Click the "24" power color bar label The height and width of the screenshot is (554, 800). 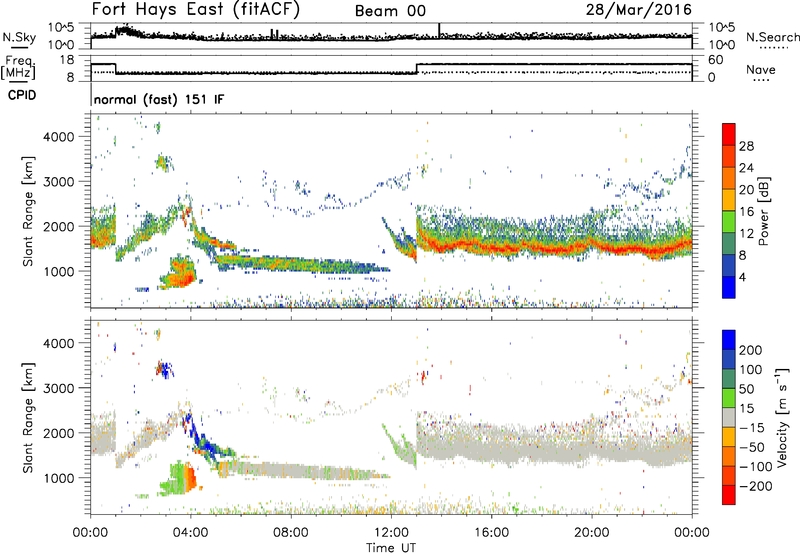(746, 168)
